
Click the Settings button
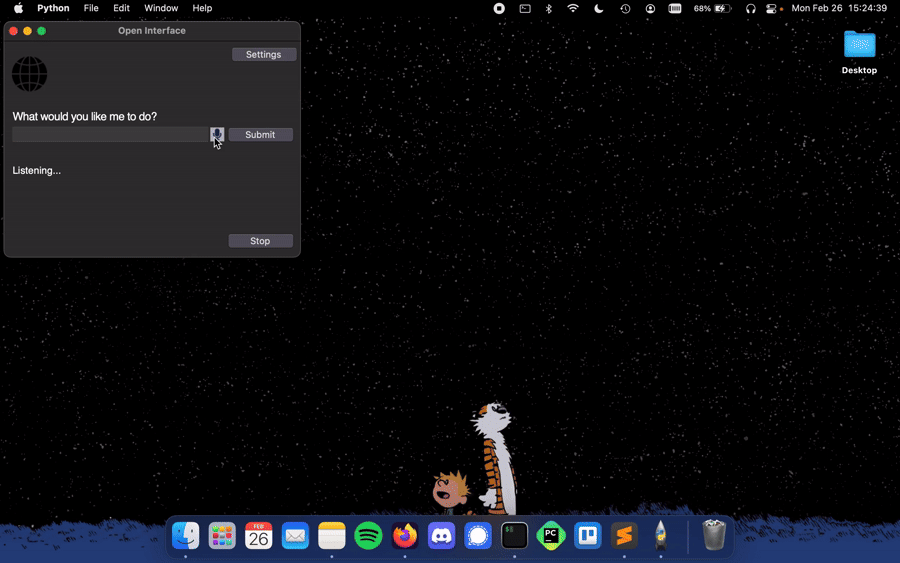(264, 55)
